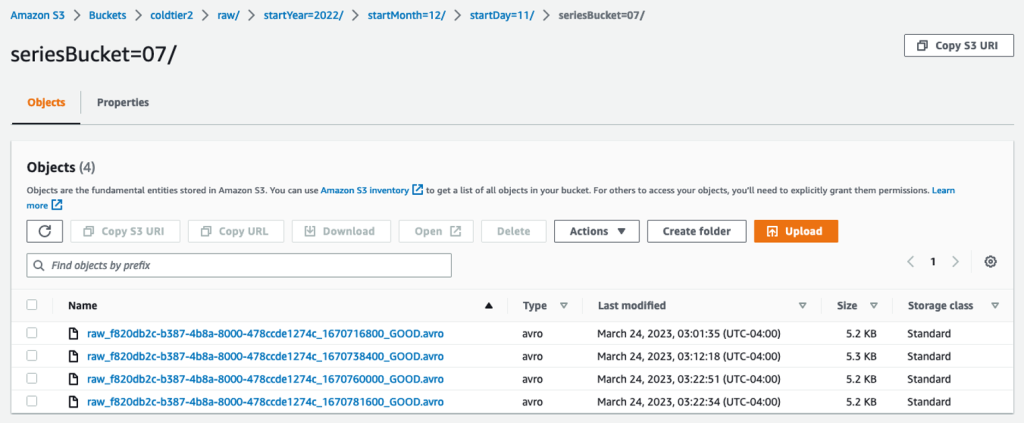Open raw_f820db2c...1670716800_GOOD.avro object

point(265,334)
